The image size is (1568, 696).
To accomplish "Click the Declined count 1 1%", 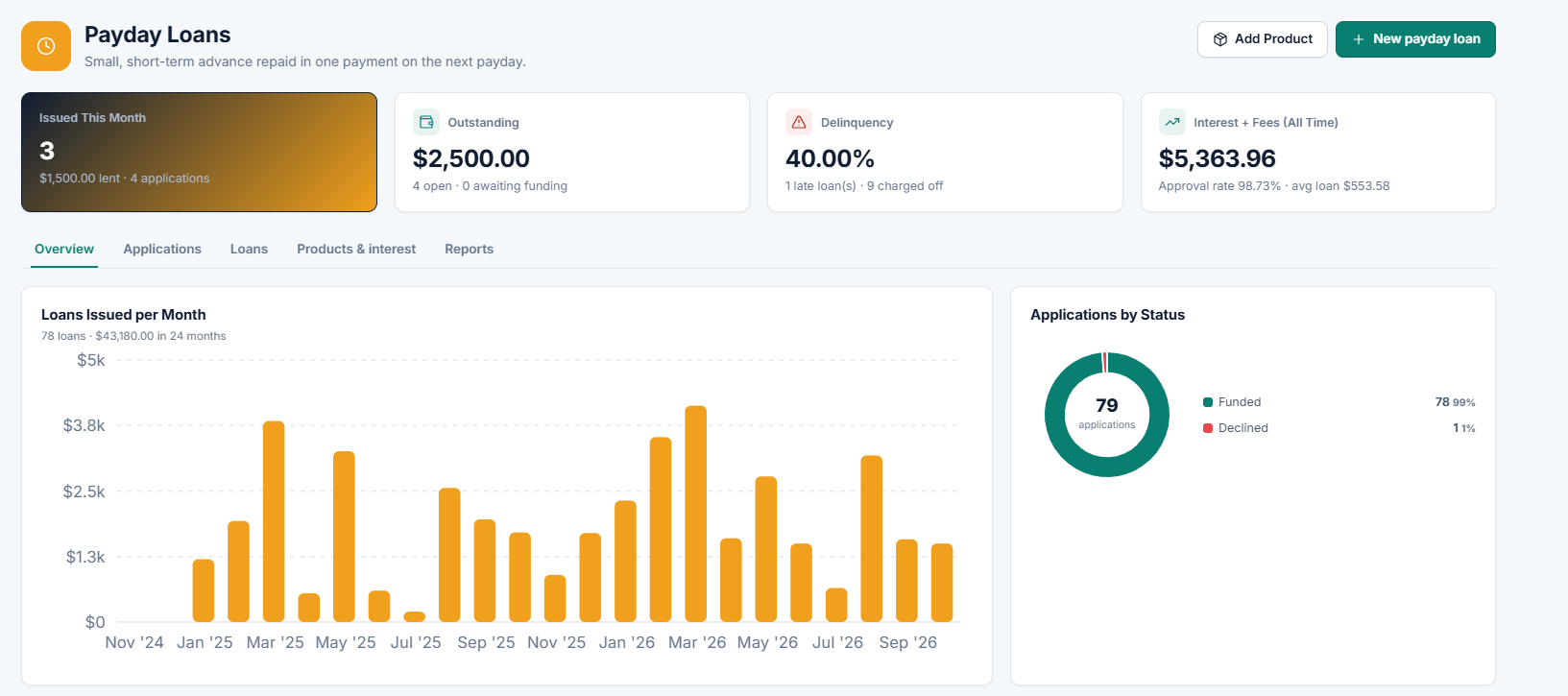I will pos(1463,428).
